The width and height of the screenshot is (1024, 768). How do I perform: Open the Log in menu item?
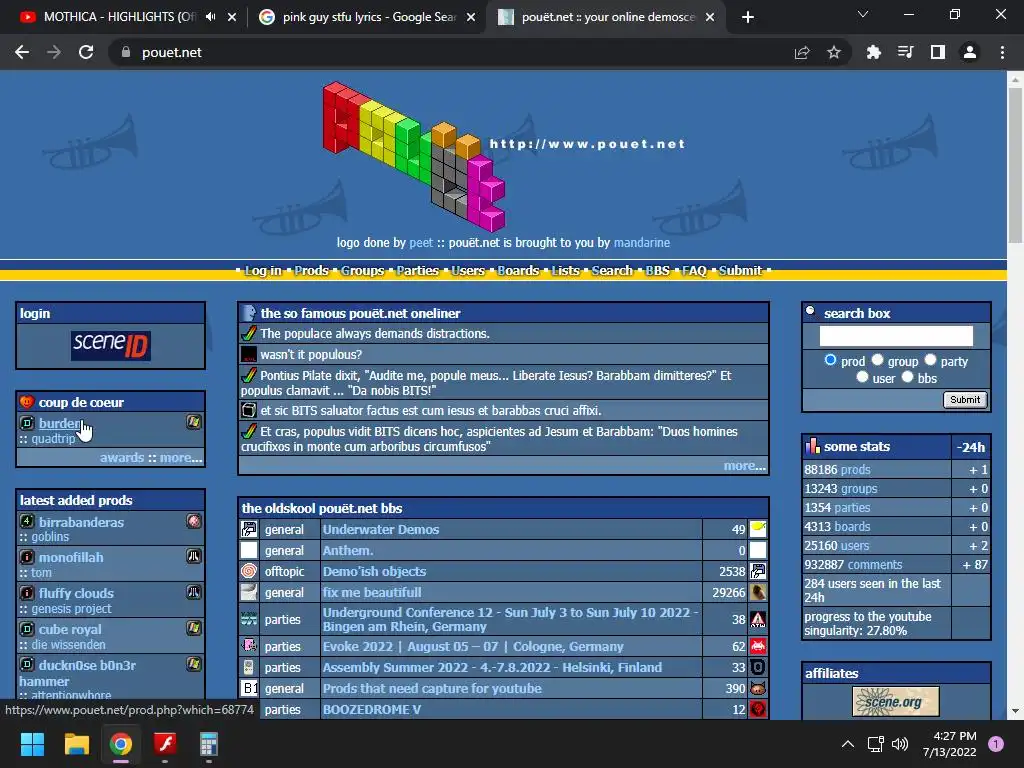pyautogui.click(x=263, y=270)
